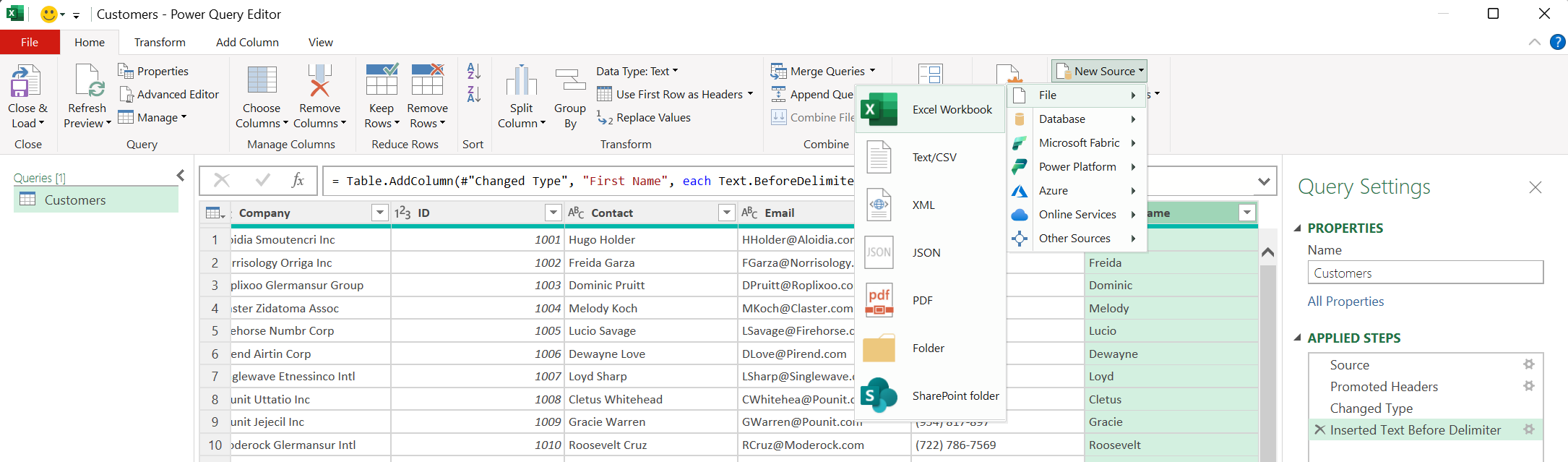Select the Customers query
This screenshot has height=462, width=1568.
[96, 200]
